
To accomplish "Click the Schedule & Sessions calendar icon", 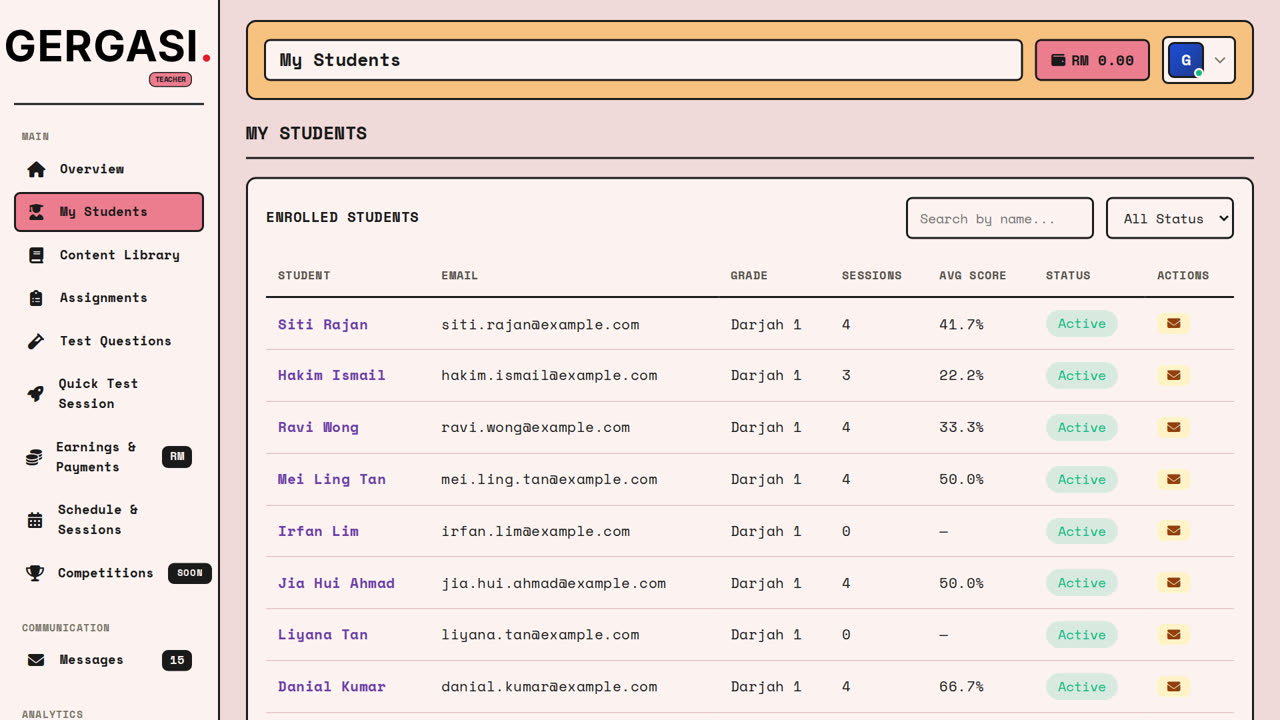I will pos(35,520).
